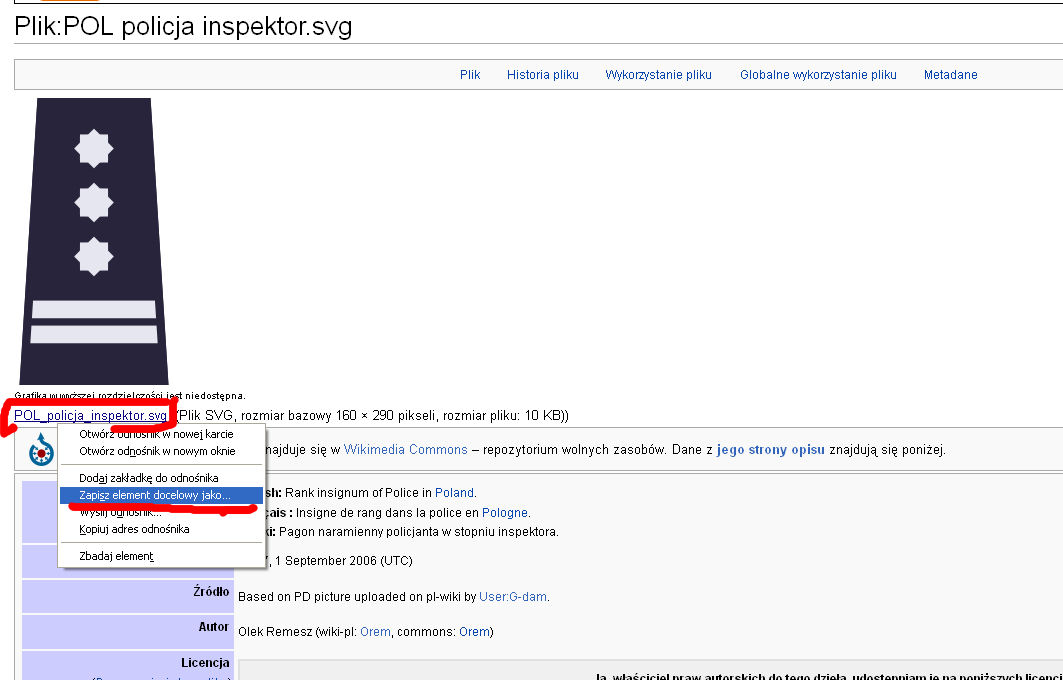Choose 'Zapisz element docelowy jako...'
This screenshot has width=1063, height=680.
155,495
